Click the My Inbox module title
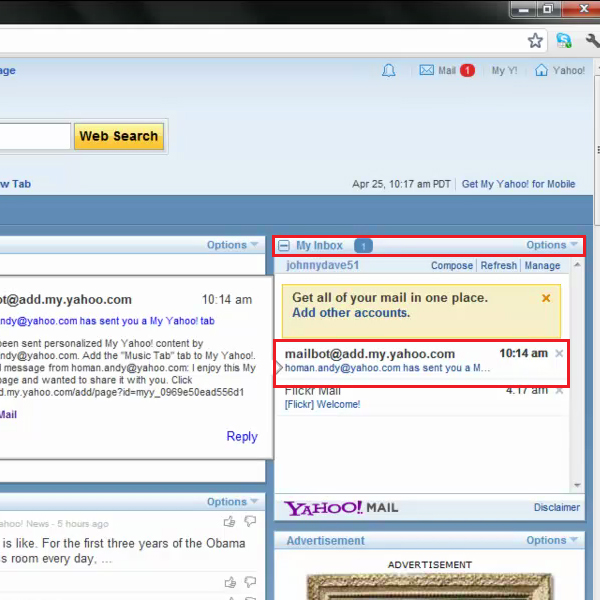This screenshot has height=600, width=600. [x=319, y=246]
